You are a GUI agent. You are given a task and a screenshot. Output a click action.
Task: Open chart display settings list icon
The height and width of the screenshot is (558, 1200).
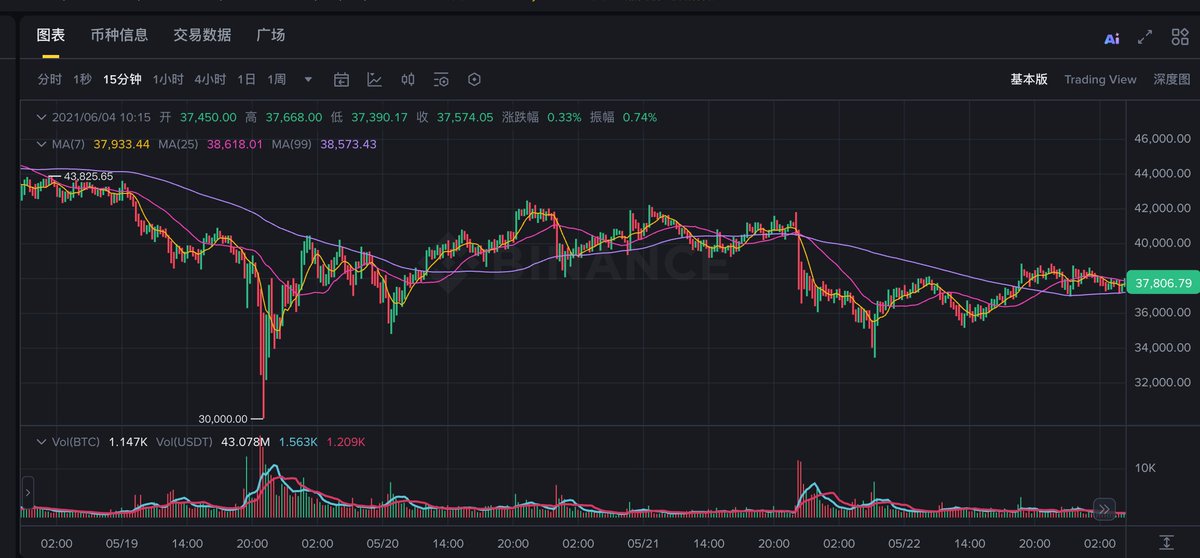(441, 79)
